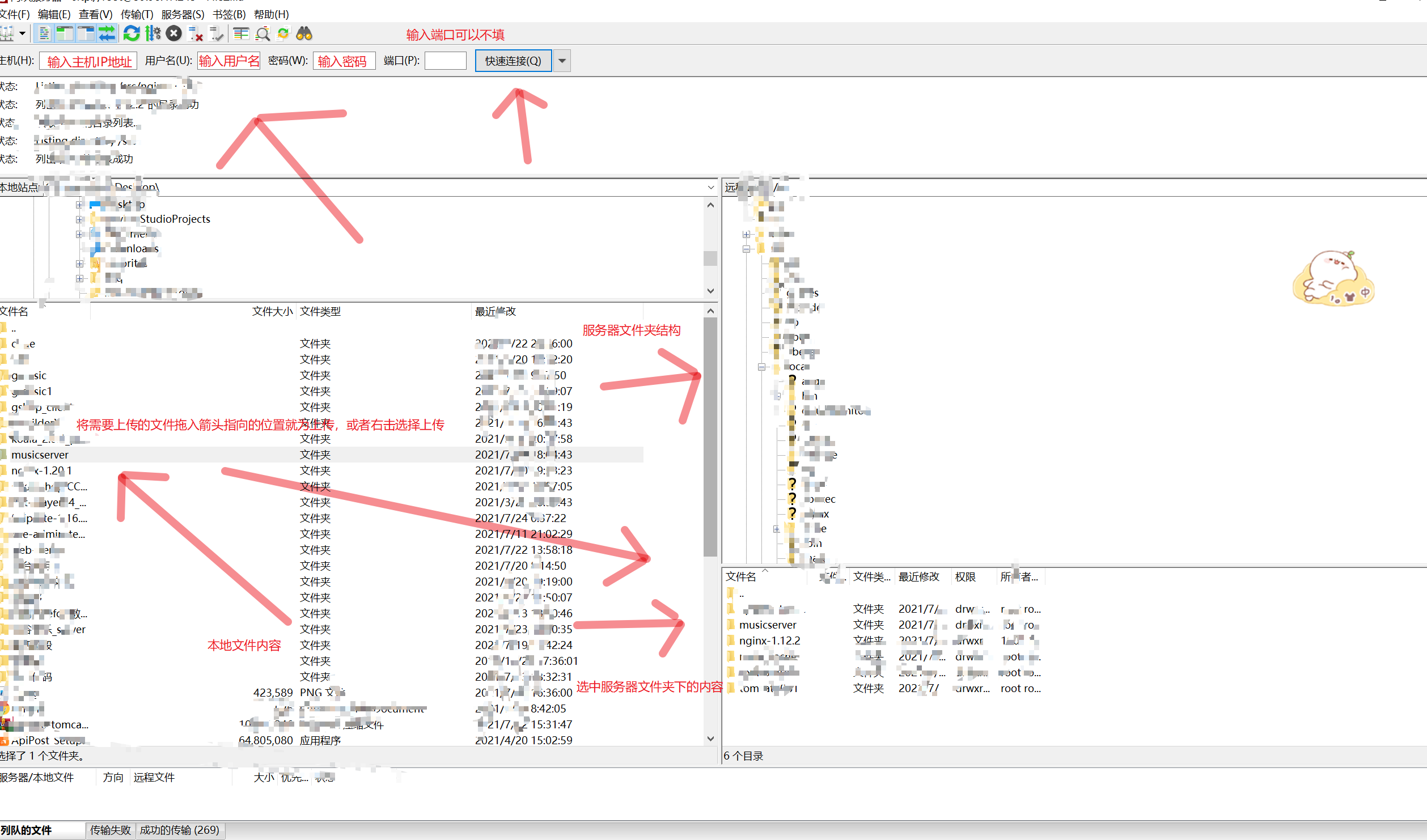Collapse the expanded remote tree node
The image size is (1427, 840).
click(746, 249)
